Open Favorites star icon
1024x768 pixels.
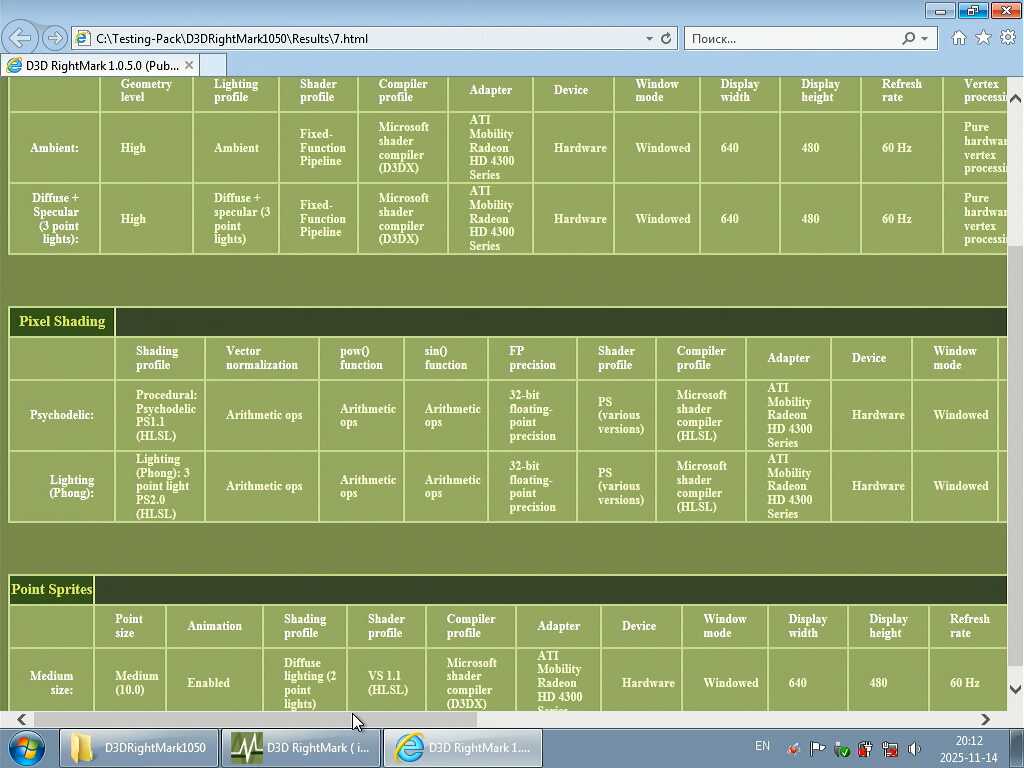tap(983, 38)
